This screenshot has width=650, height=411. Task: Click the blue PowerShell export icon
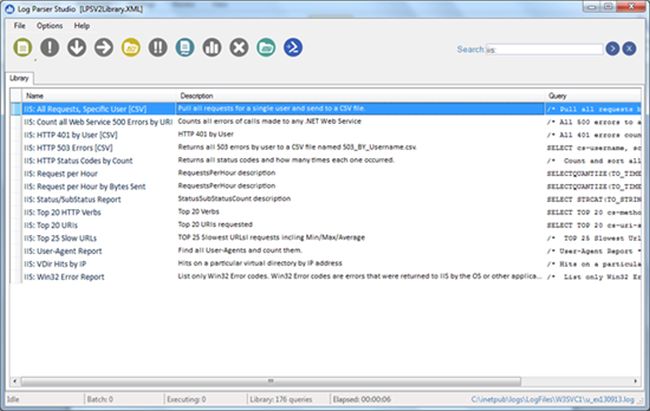(x=293, y=48)
